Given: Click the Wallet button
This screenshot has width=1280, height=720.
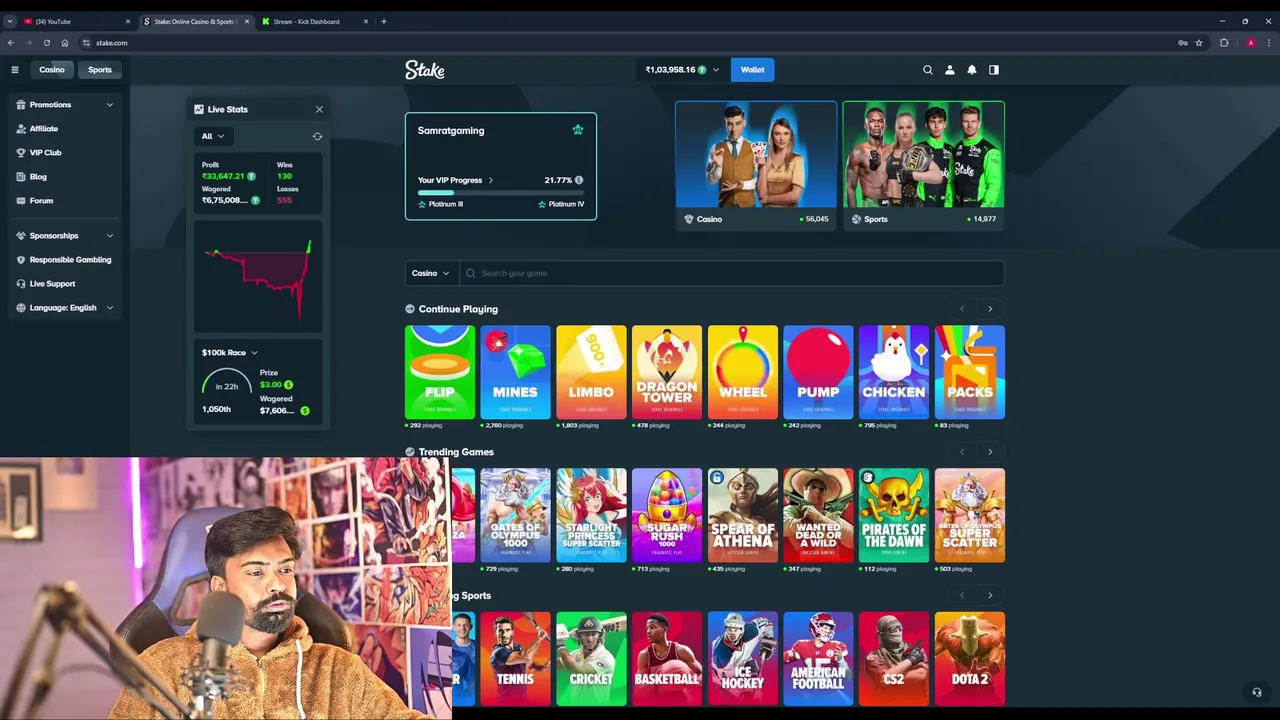Looking at the screenshot, I should tap(752, 70).
